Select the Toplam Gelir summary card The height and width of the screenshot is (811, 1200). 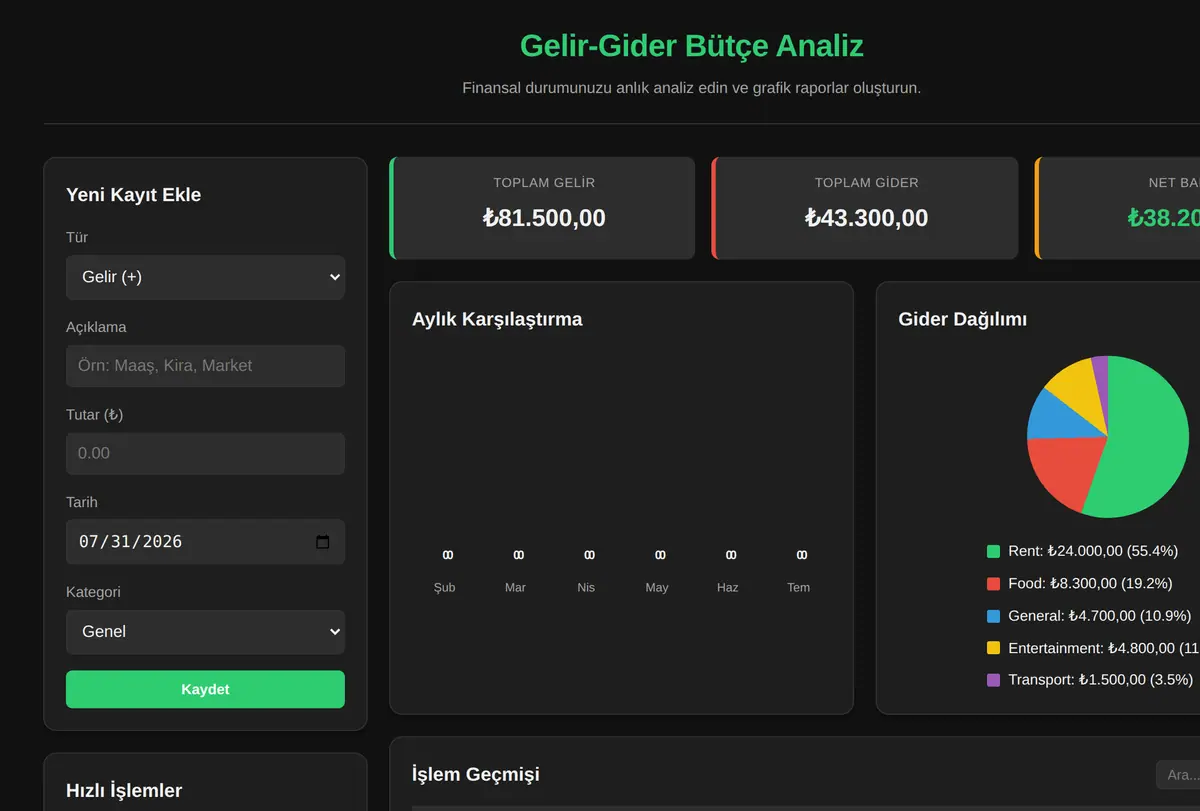[x=542, y=208]
